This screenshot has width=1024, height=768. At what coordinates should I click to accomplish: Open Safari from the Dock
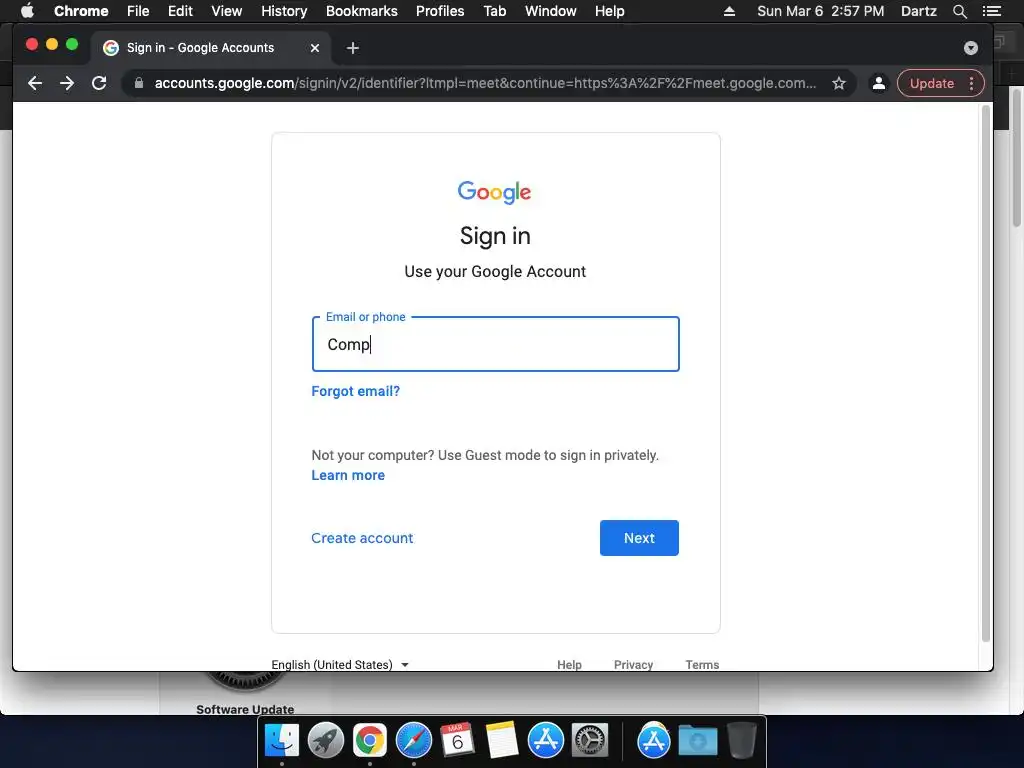(413, 740)
